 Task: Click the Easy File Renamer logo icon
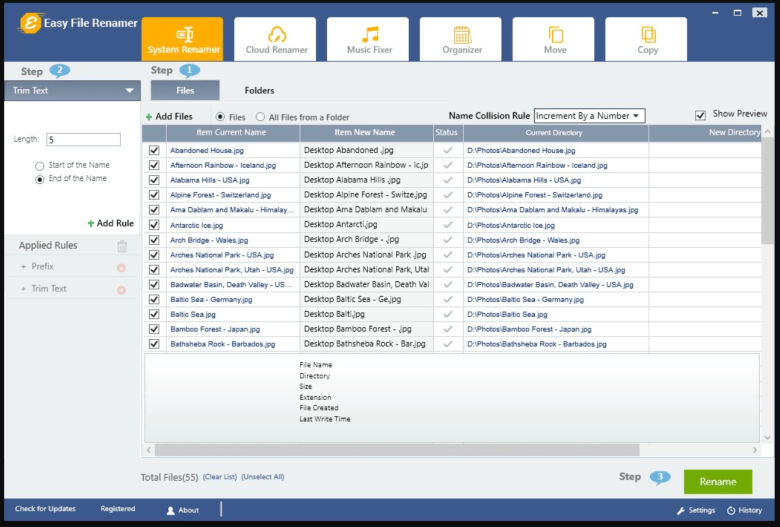point(29,23)
